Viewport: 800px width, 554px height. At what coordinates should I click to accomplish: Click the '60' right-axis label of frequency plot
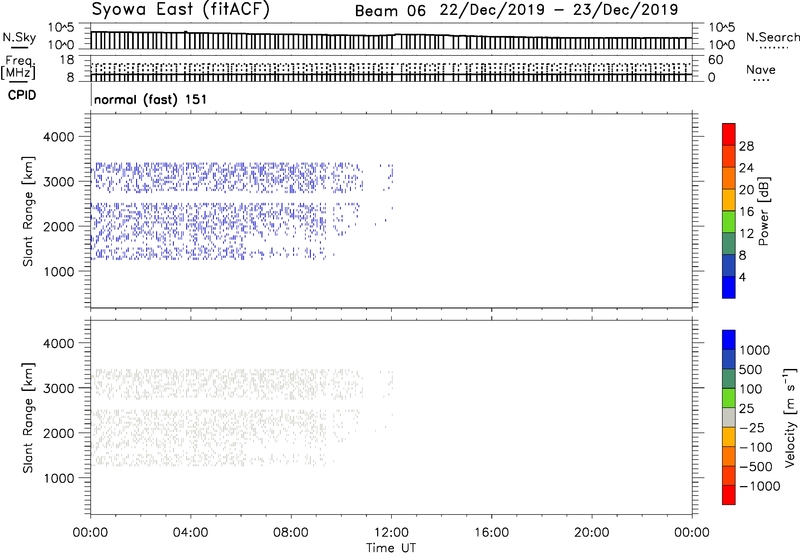(x=716, y=60)
